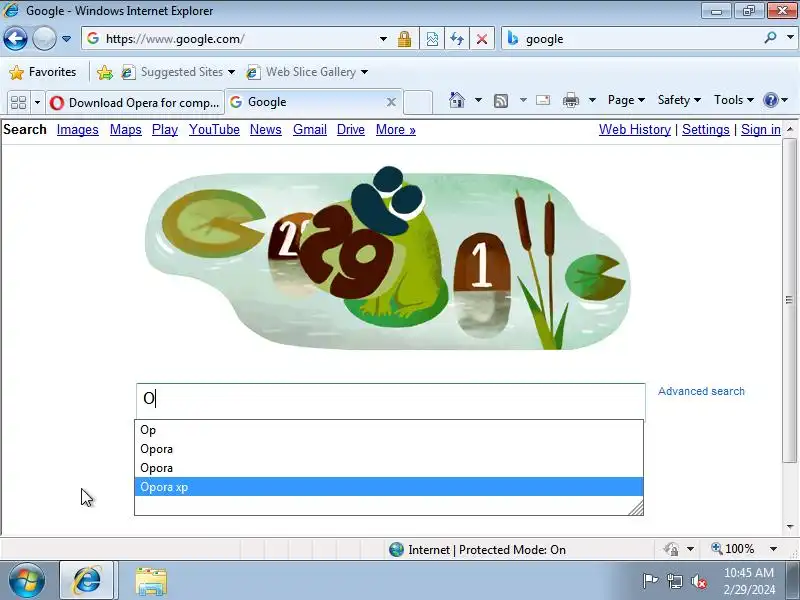Click the RSS Feeds icon
This screenshot has height=600, width=800.
tap(501, 101)
